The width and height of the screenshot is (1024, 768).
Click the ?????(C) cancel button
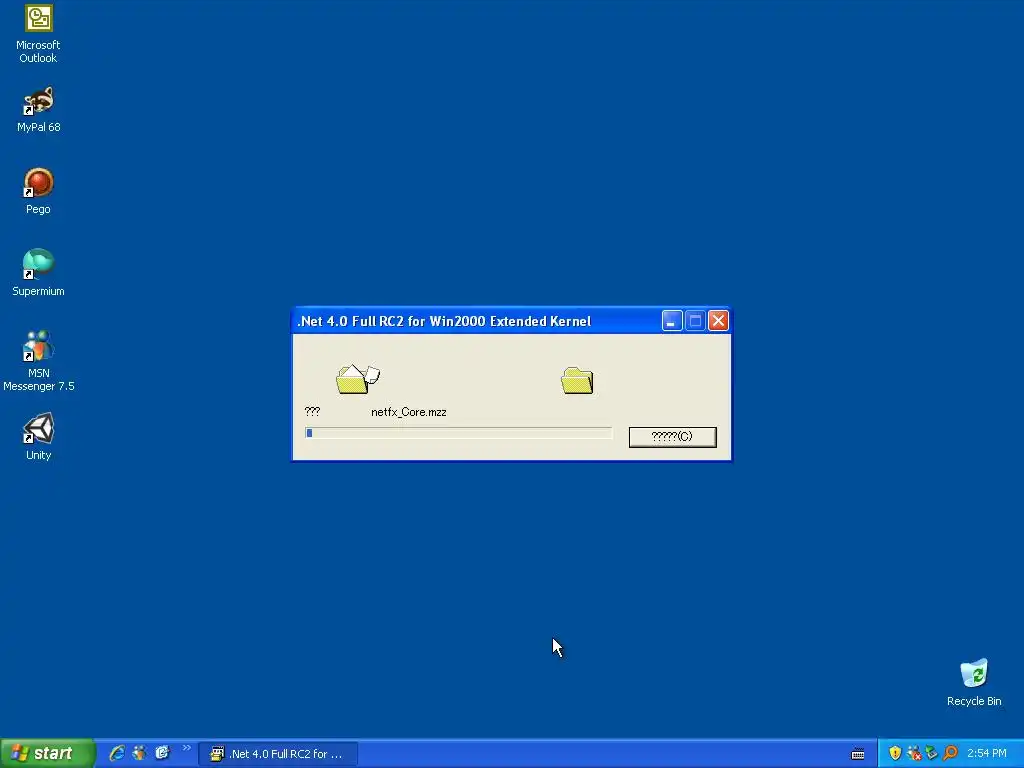[x=673, y=437]
